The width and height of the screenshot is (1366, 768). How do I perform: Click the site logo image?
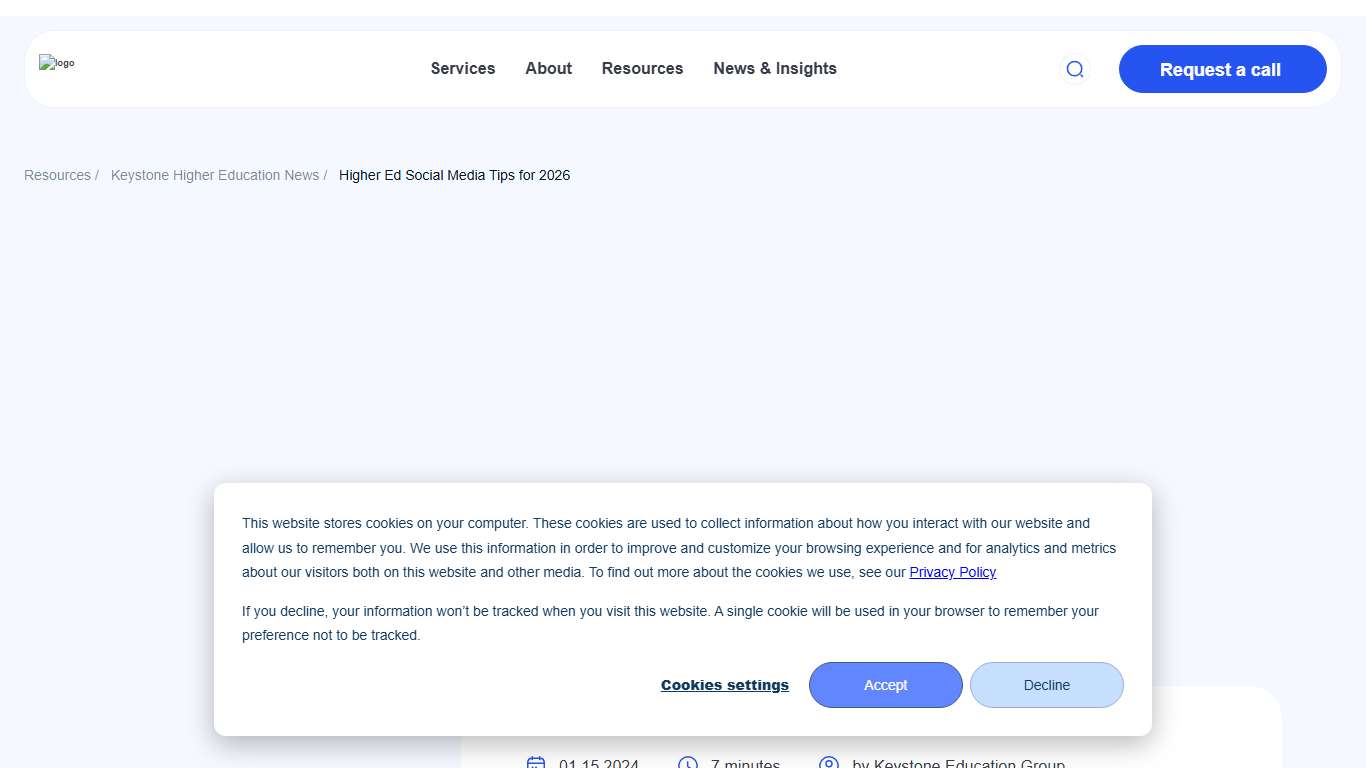coord(57,63)
